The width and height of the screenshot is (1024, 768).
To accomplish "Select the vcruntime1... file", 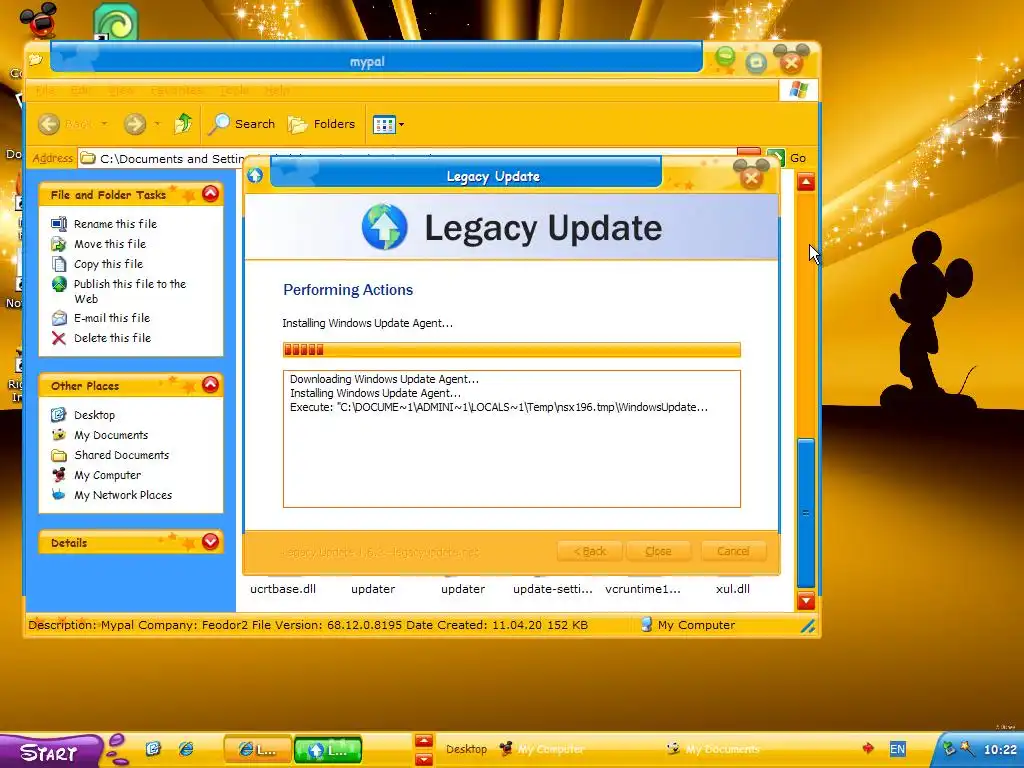I will [x=643, y=588].
